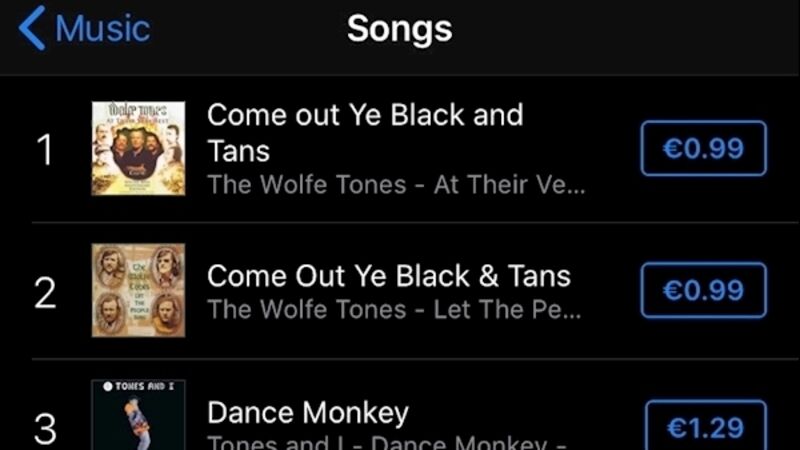Buy the number 1 song for €0.99
The image size is (800, 450).
click(x=704, y=148)
